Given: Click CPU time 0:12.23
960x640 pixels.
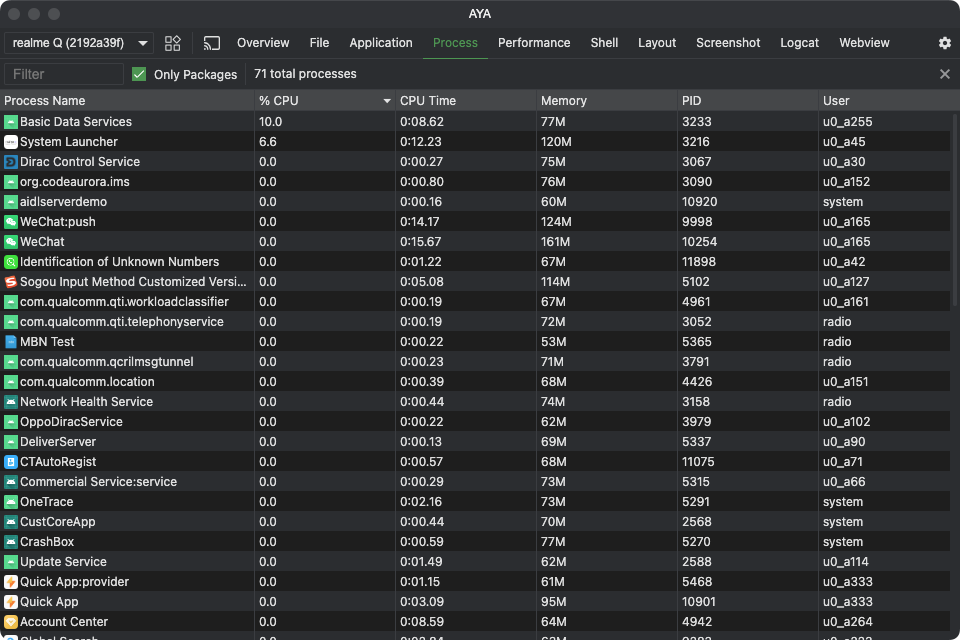Looking at the screenshot, I should 421,142.
